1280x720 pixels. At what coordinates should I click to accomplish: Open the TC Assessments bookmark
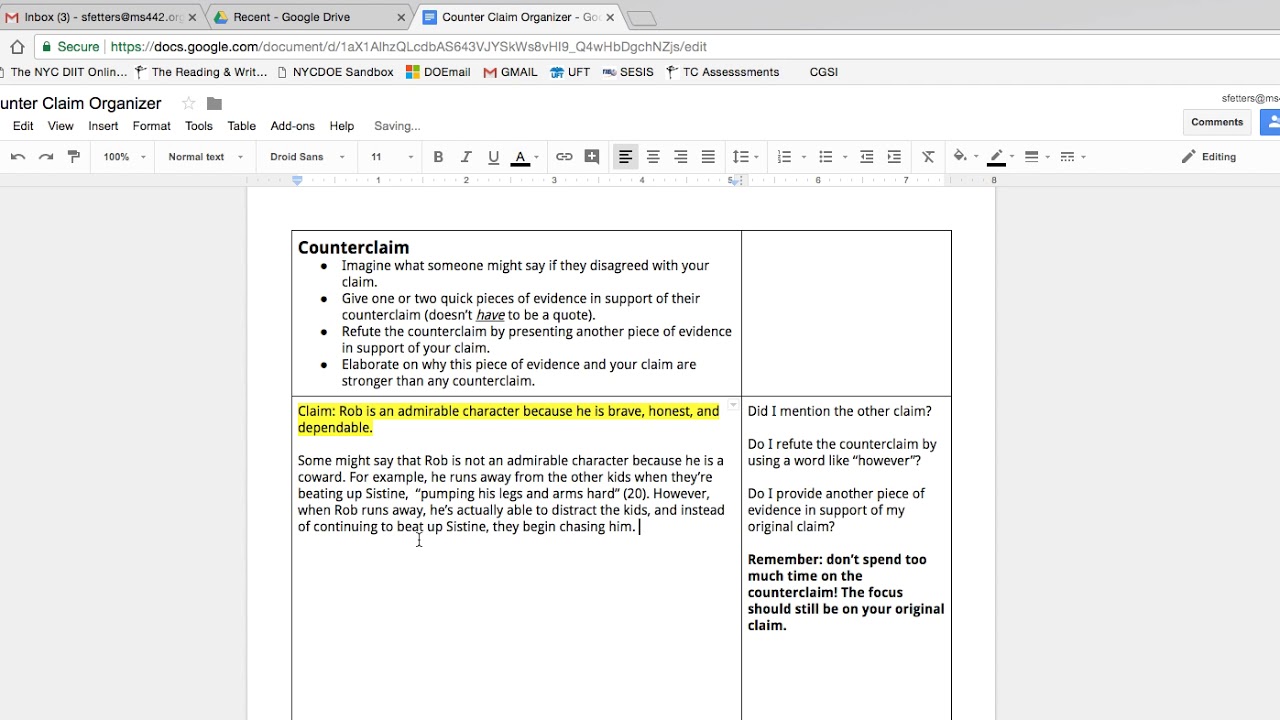(722, 72)
